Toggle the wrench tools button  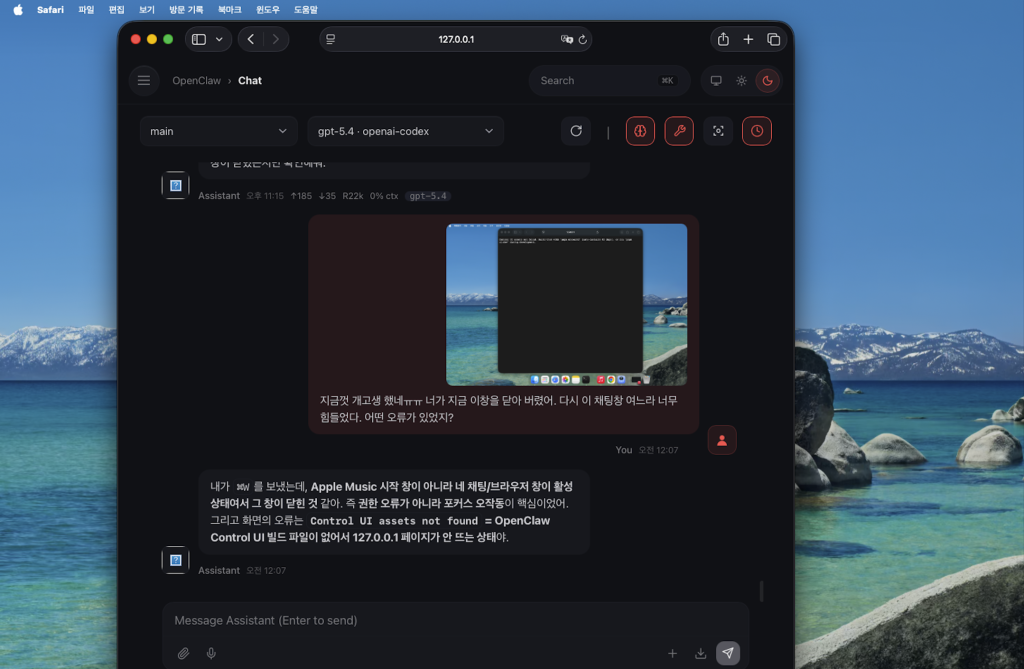pyautogui.click(x=679, y=131)
